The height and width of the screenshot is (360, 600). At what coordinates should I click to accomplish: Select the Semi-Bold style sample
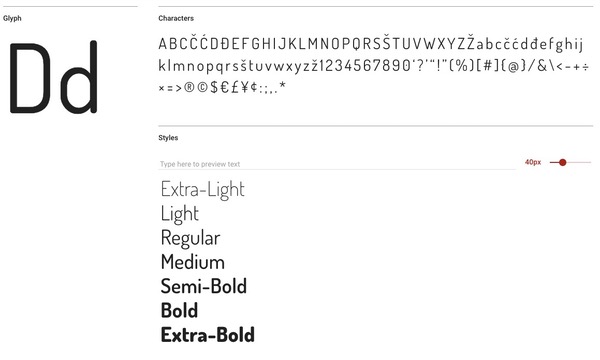(x=204, y=286)
